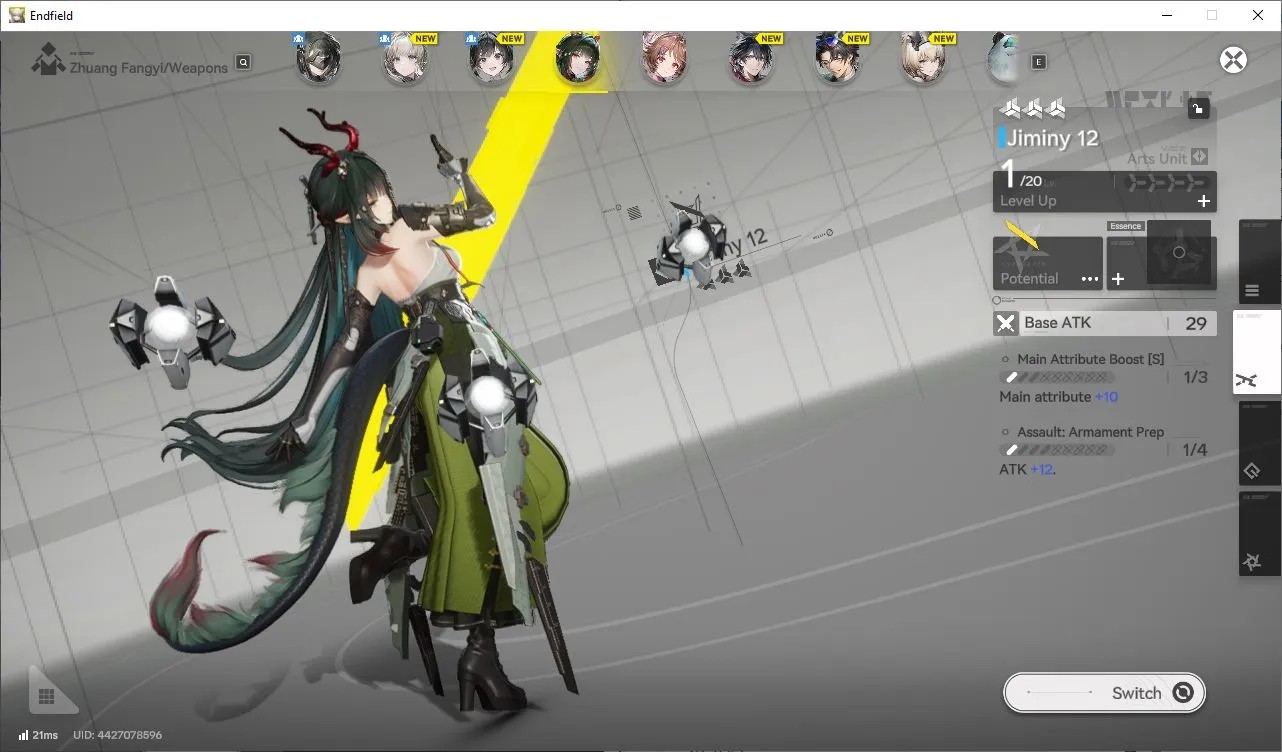1282x752 pixels.
Task: Select the partially faded pale creature portrait
Action: coord(1004,58)
